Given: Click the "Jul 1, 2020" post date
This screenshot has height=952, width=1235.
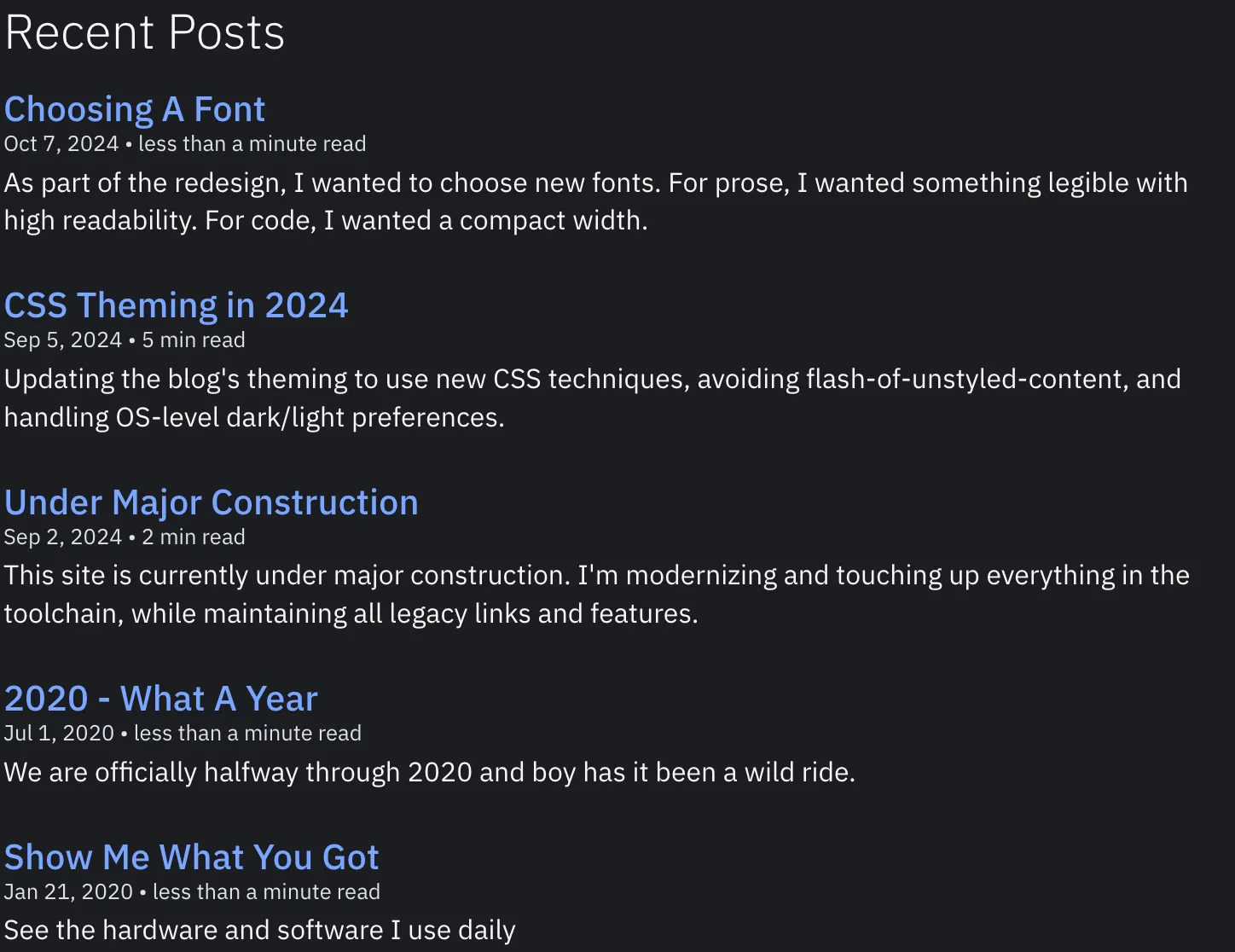Looking at the screenshot, I should click(59, 734).
